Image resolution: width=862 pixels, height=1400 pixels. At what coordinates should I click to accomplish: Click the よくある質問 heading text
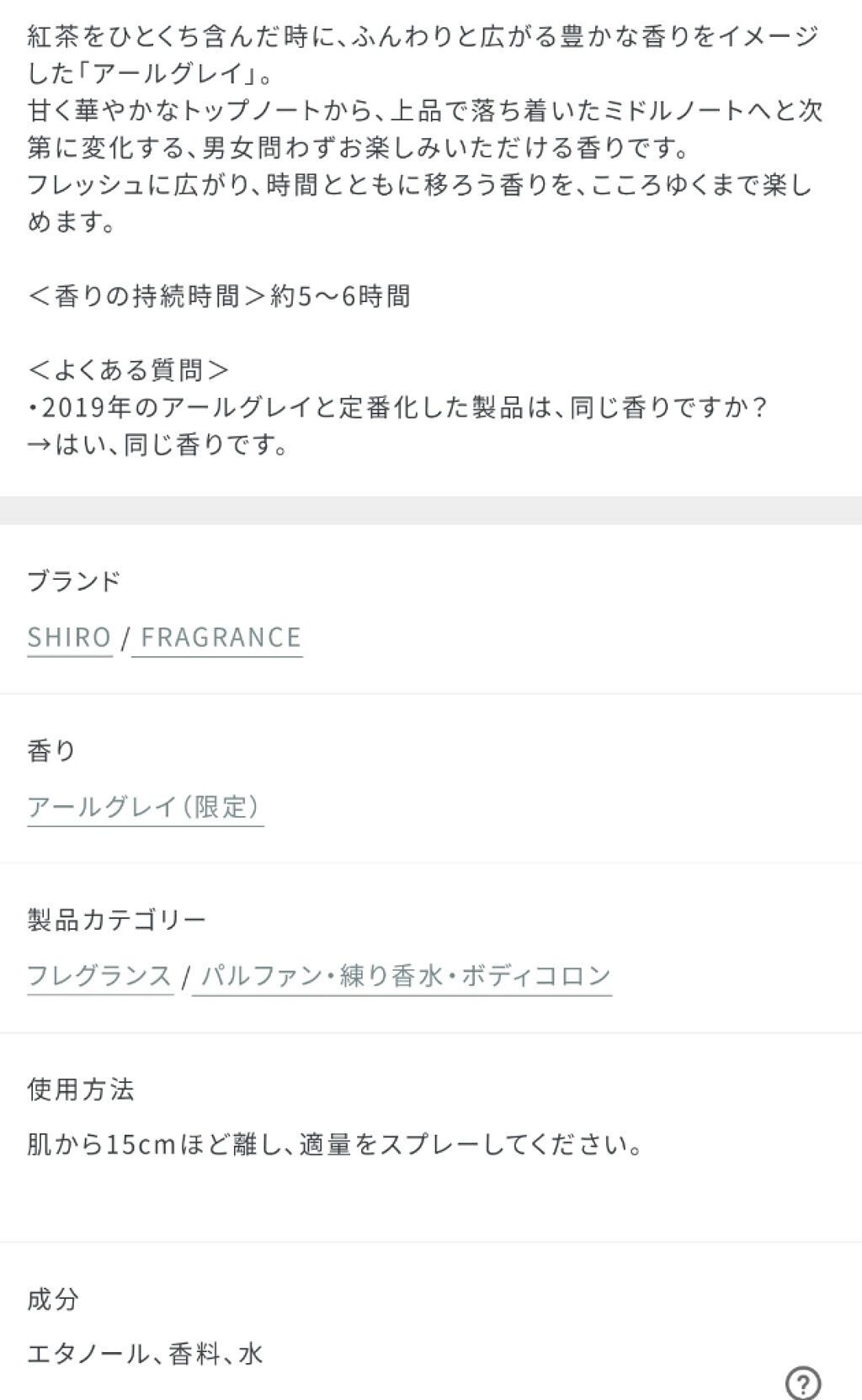(x=128, y=370)
